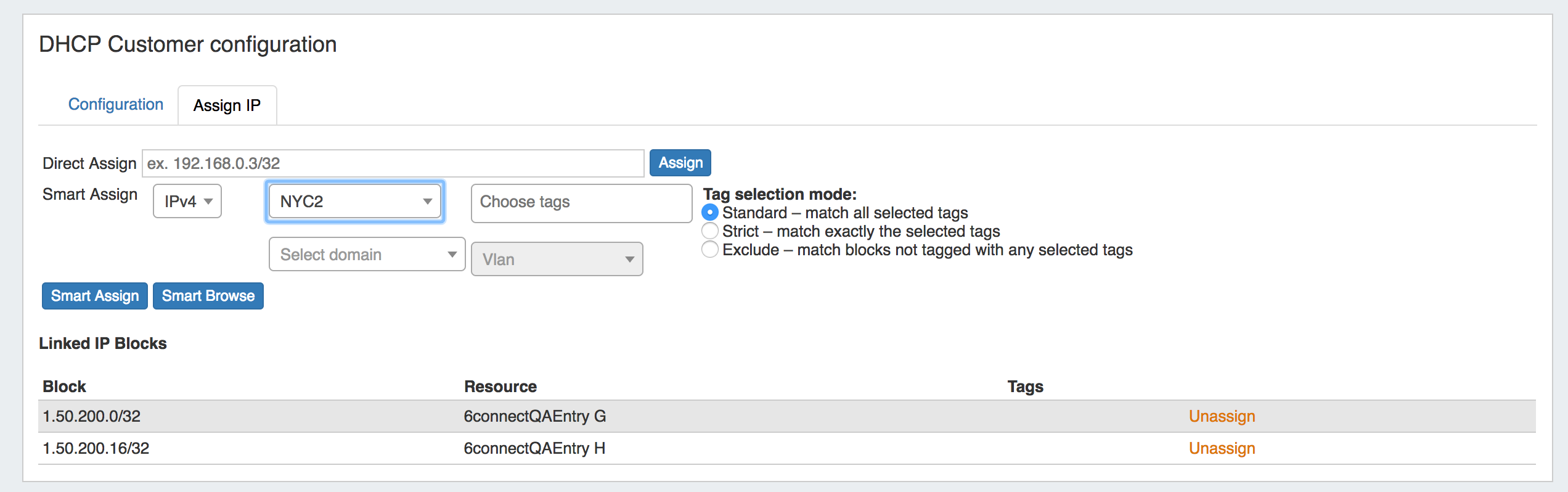Screen dimensions: 1568x492
Task: Select the Assign IP tab
Action: [x=227, y=105]
